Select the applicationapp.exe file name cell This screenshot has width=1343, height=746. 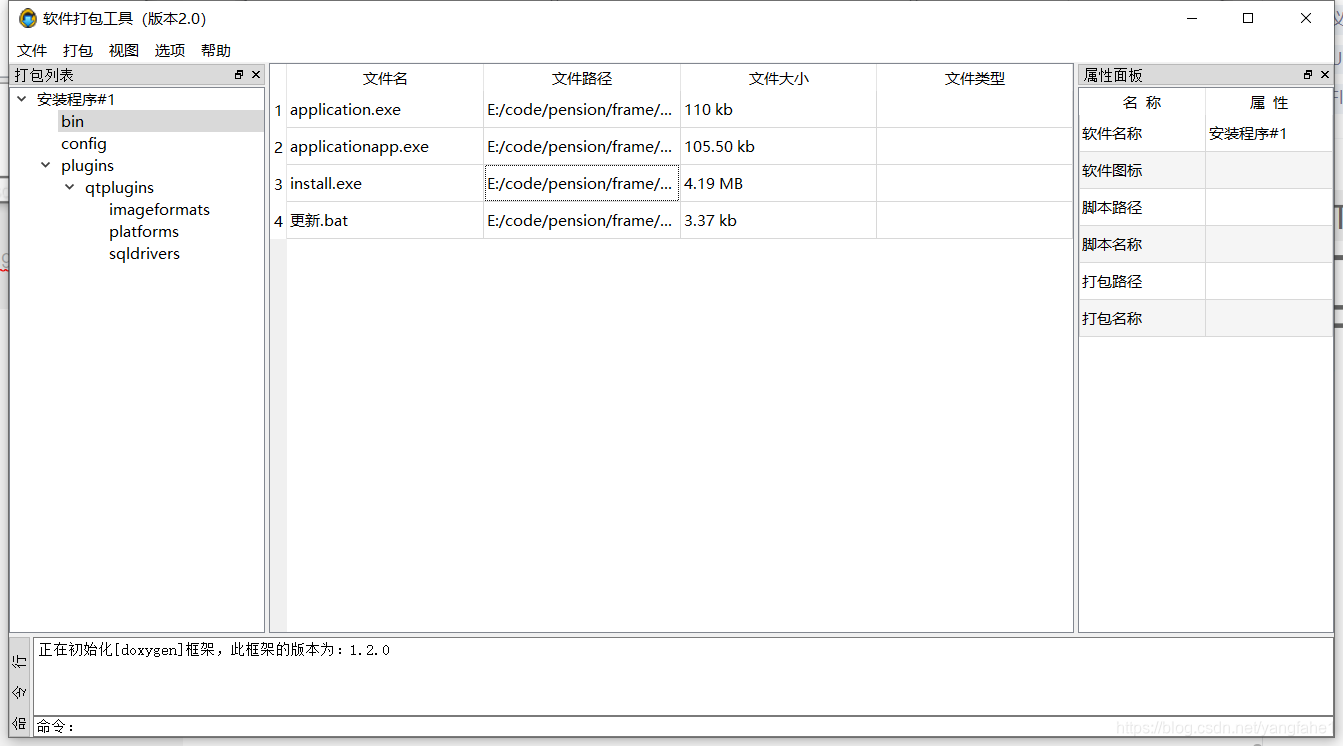(x=385, y=147)
